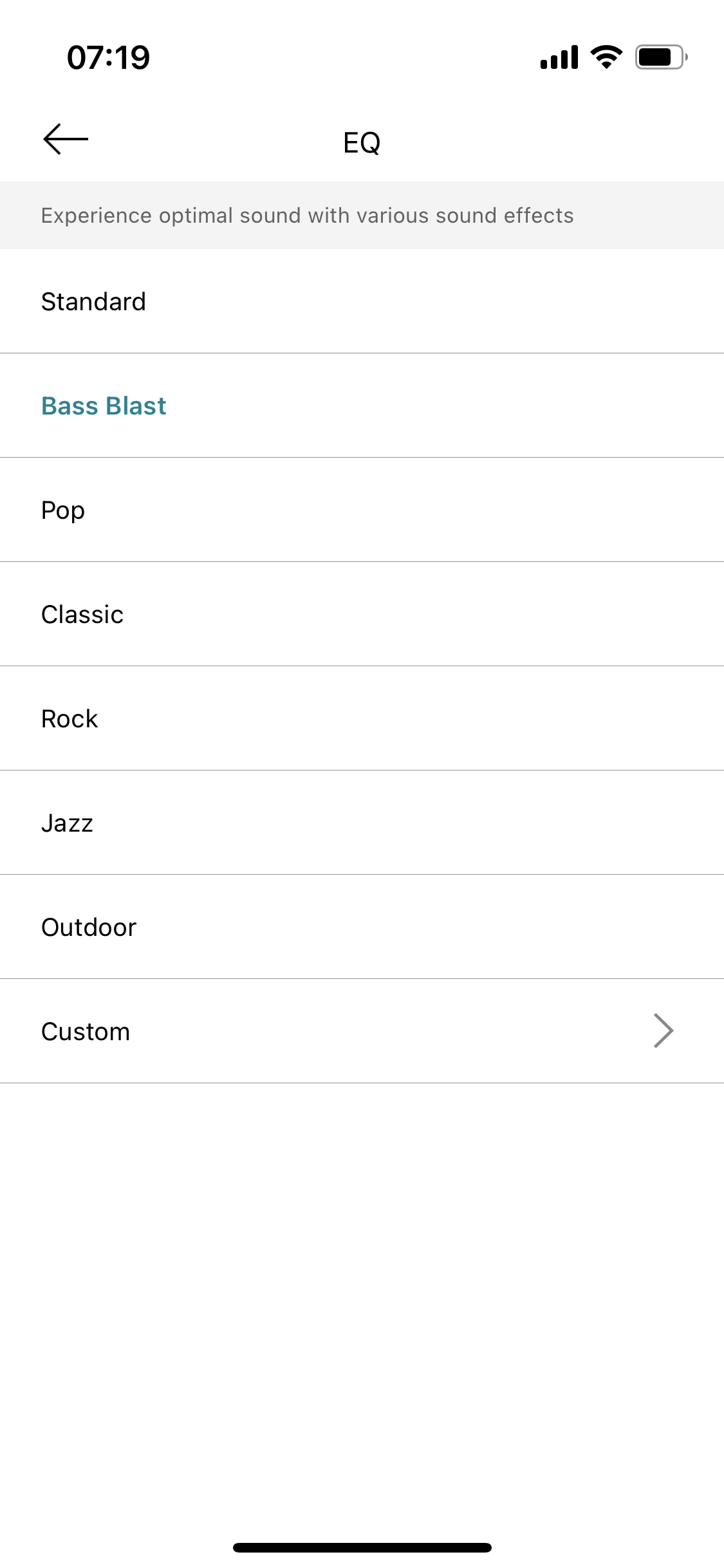Open Custom EQ via the chevron
The width and height of the screenshot is (724, 1568).
[664, 1031]
